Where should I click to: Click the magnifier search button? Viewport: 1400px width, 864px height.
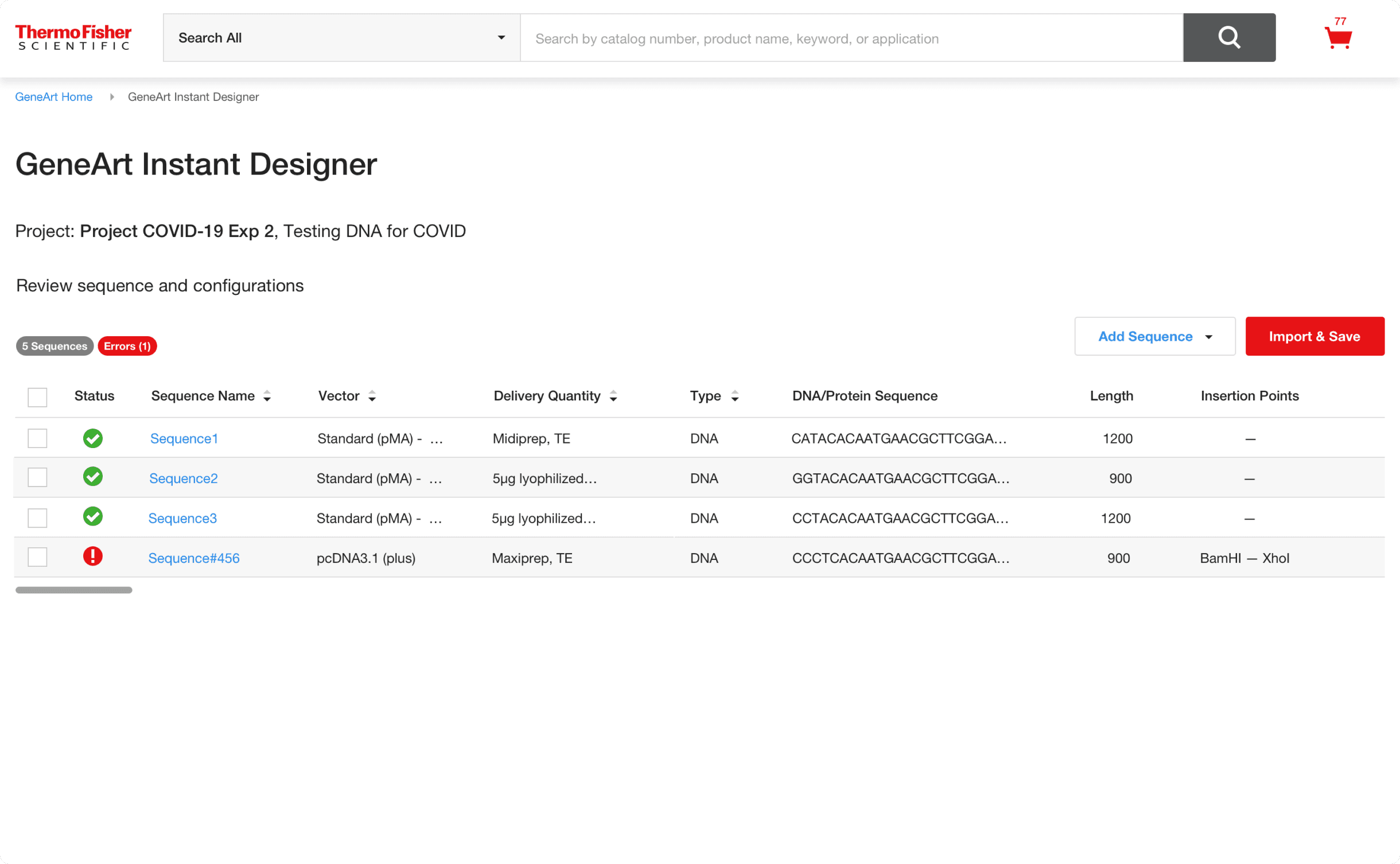tap(1229, 37)
